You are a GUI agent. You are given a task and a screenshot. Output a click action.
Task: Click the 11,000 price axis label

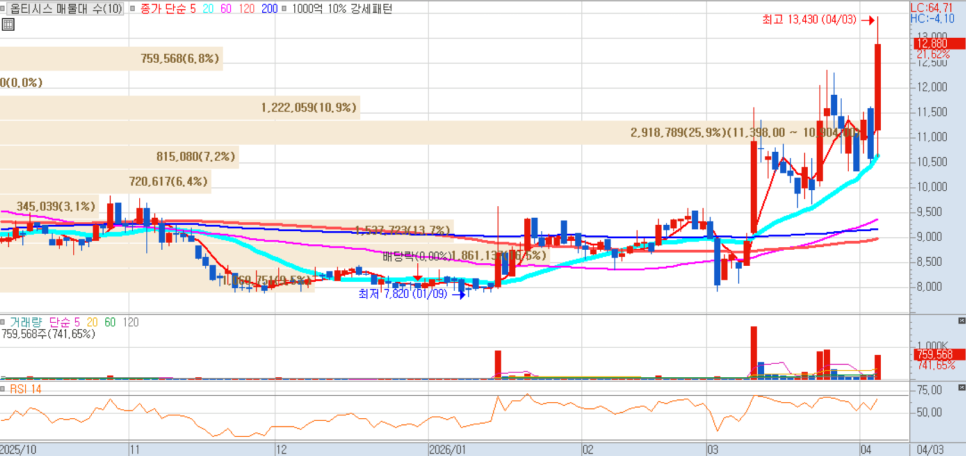[931, 137]
